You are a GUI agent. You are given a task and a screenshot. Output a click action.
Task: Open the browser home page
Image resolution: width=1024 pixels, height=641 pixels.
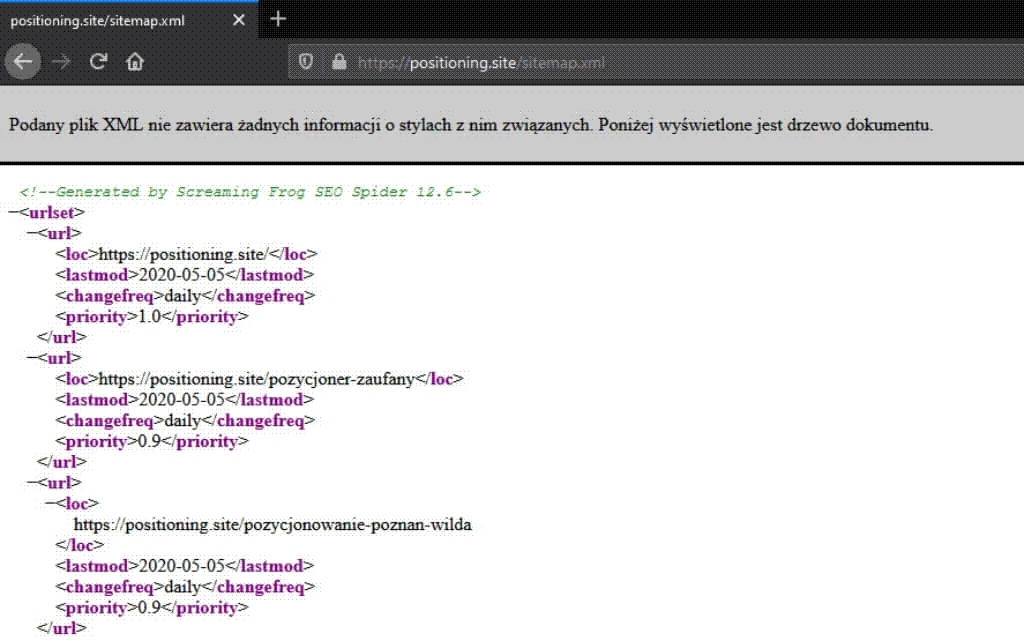tap(134, 62)
